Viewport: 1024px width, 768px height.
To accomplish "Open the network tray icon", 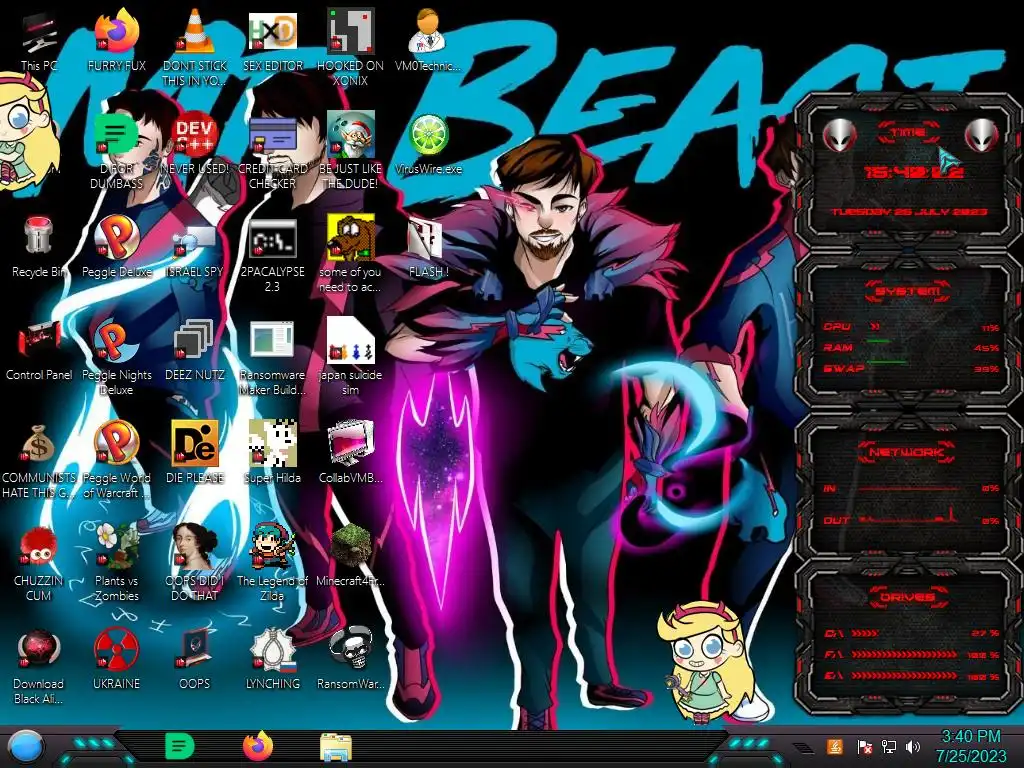I will click(x=889, y=746).
